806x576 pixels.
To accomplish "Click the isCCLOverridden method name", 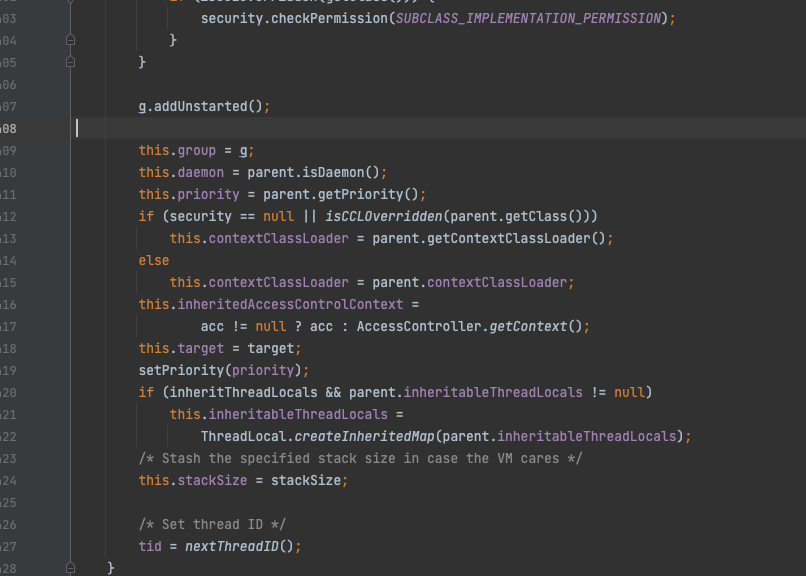I will (x=383, y=216).
